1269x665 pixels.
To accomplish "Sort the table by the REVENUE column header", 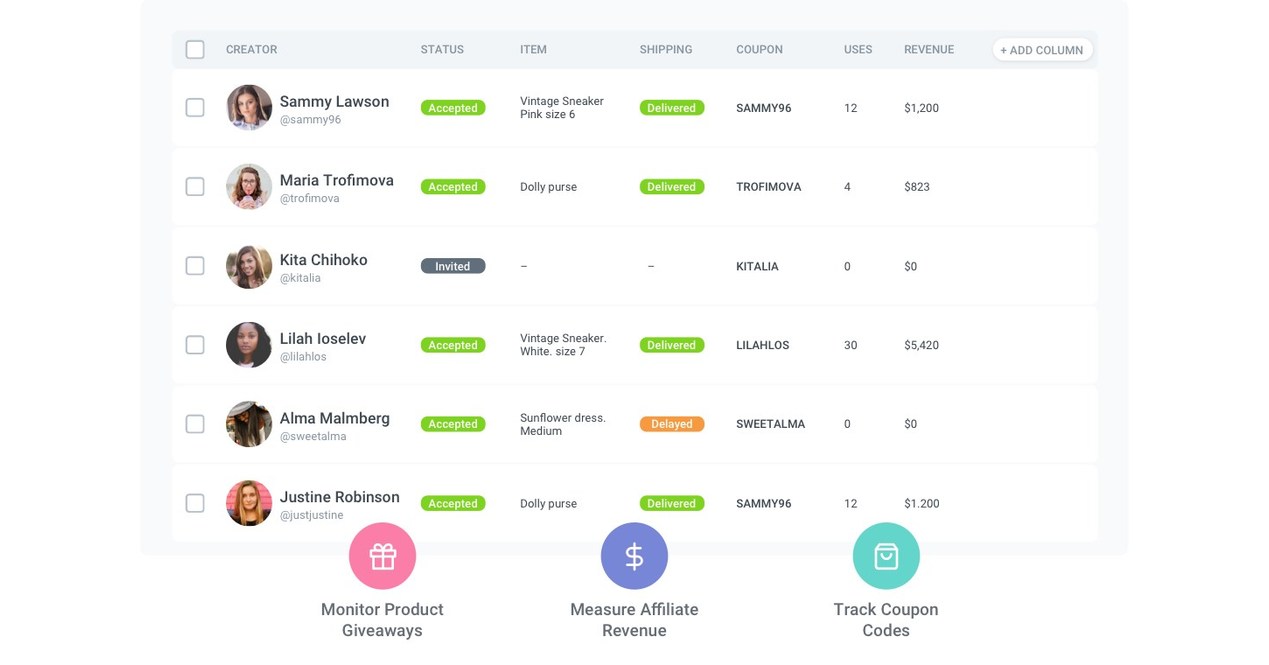I will coord(929,49).
